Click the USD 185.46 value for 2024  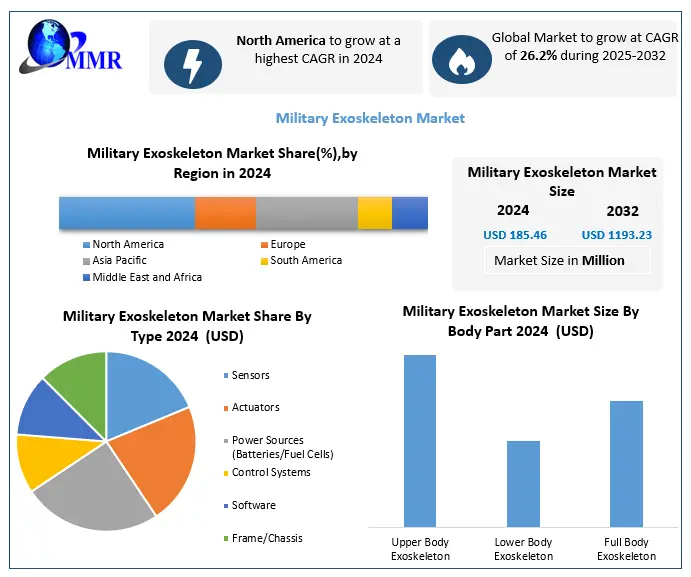coord(515,235)
